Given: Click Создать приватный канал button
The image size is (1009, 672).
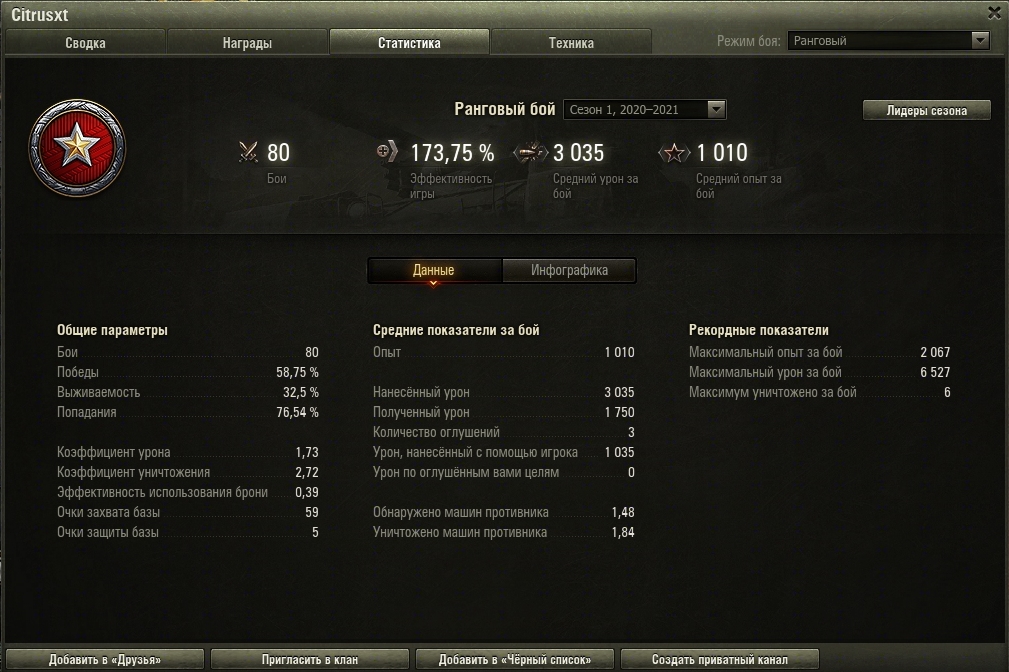Looking at the screenshot, I should (x=719, y=660).
